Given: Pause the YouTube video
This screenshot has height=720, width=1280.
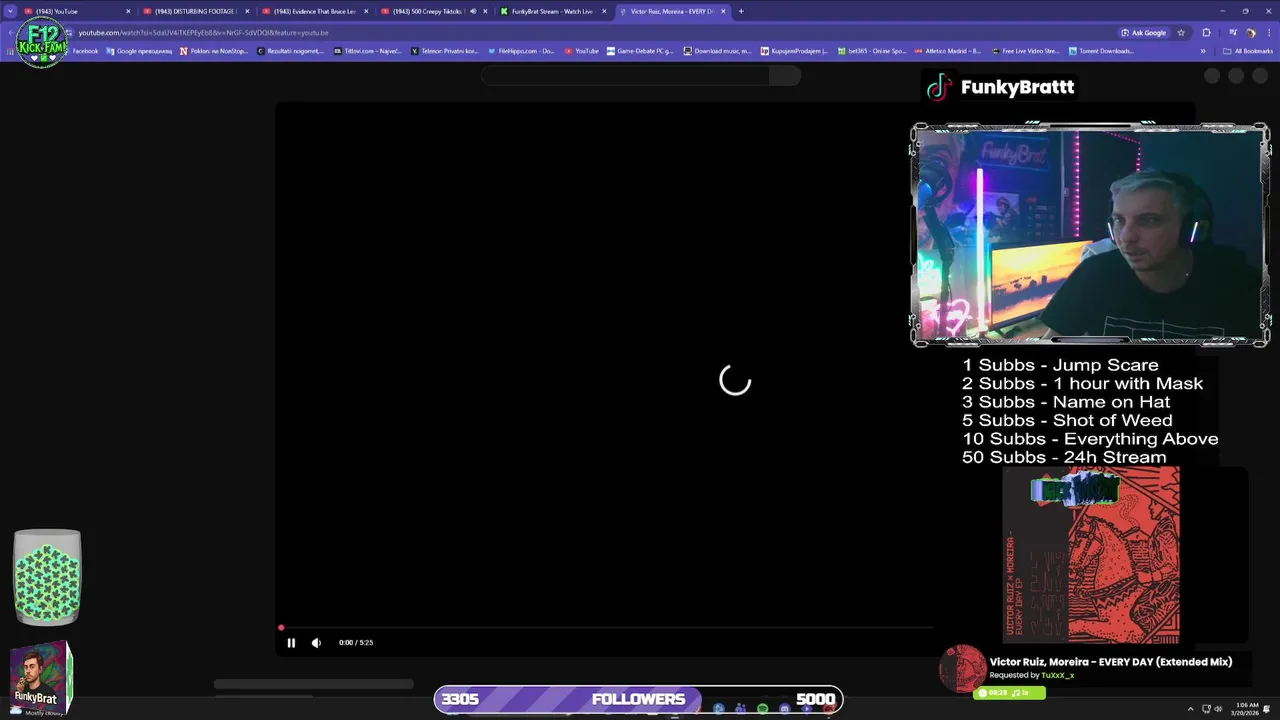Looking at the screenshot, I should click(x=291, y=643).
